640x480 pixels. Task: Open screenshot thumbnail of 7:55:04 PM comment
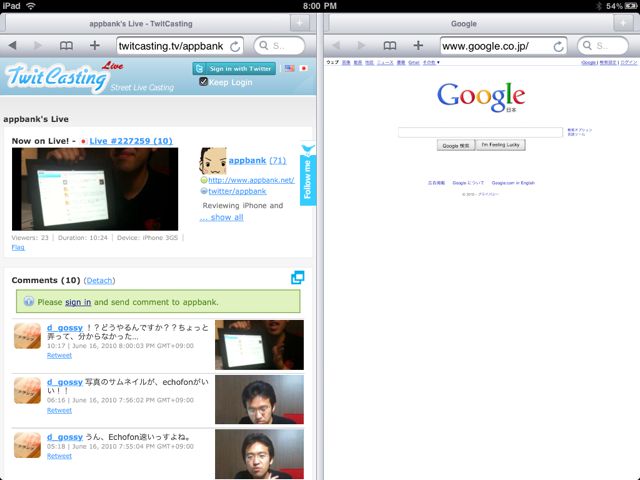tap(259, 454)
